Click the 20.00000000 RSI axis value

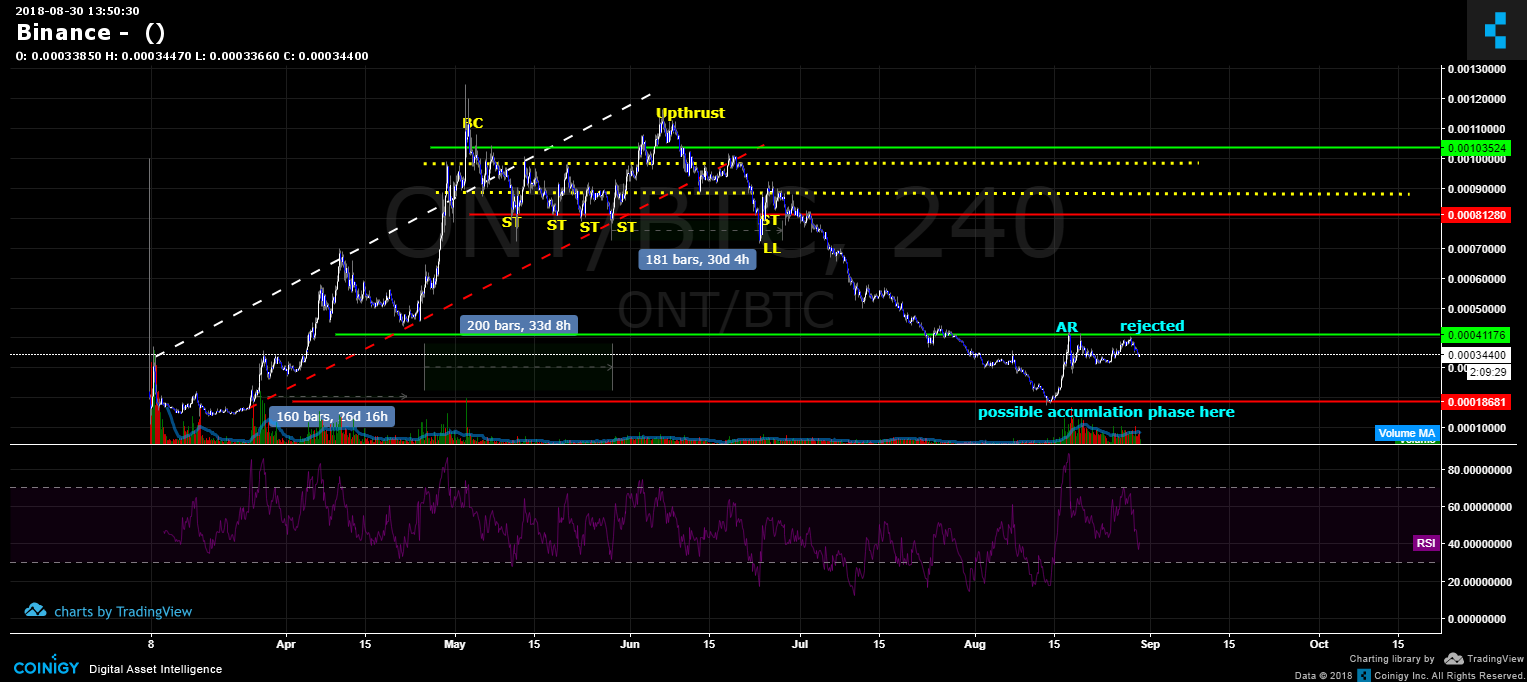[1478, 582]
